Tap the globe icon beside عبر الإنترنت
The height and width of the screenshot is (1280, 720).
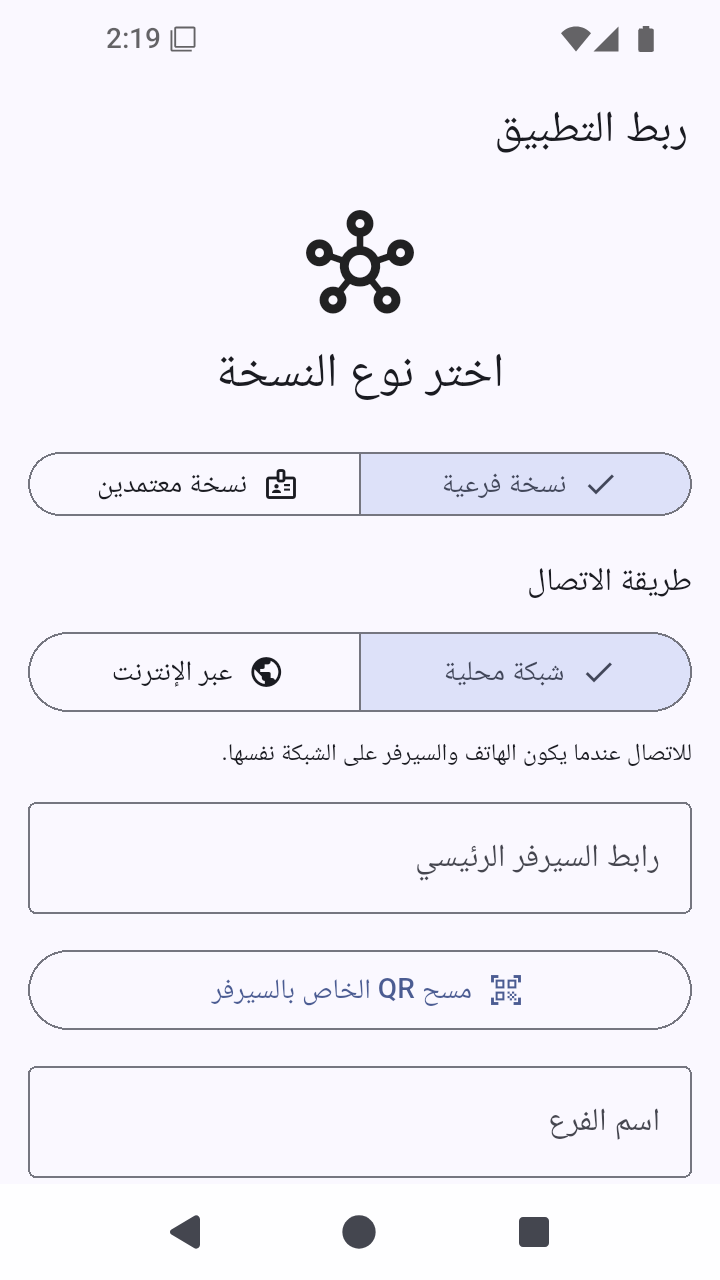[266, 672]
